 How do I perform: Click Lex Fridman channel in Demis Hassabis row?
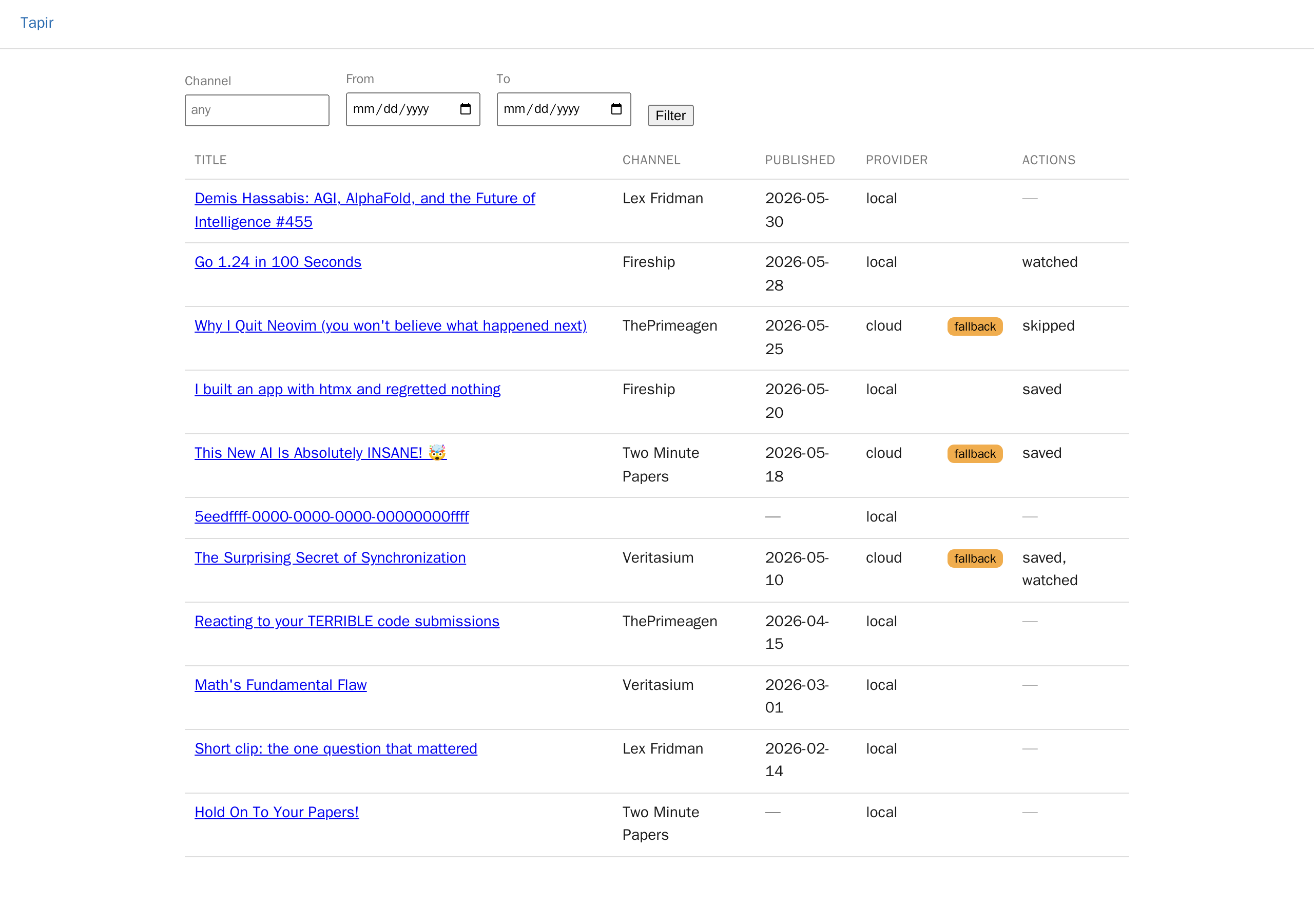pos(663,198)
